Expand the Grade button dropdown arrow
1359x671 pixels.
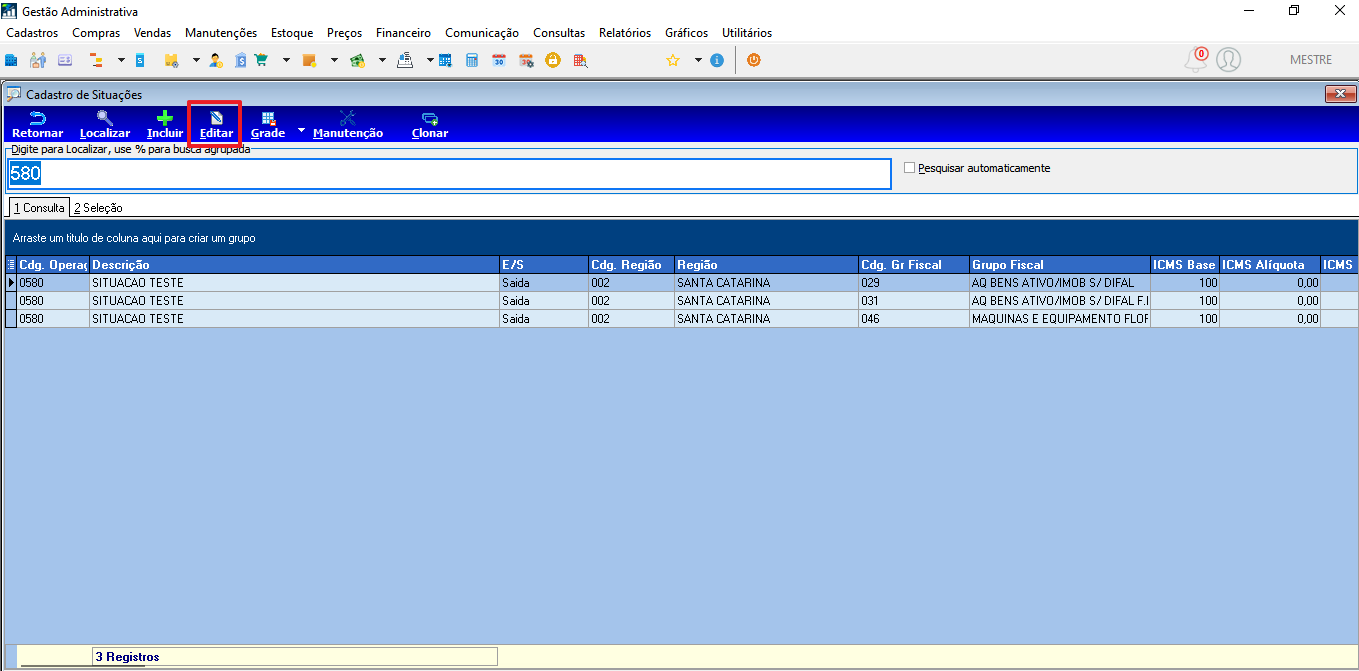(301, 130)
